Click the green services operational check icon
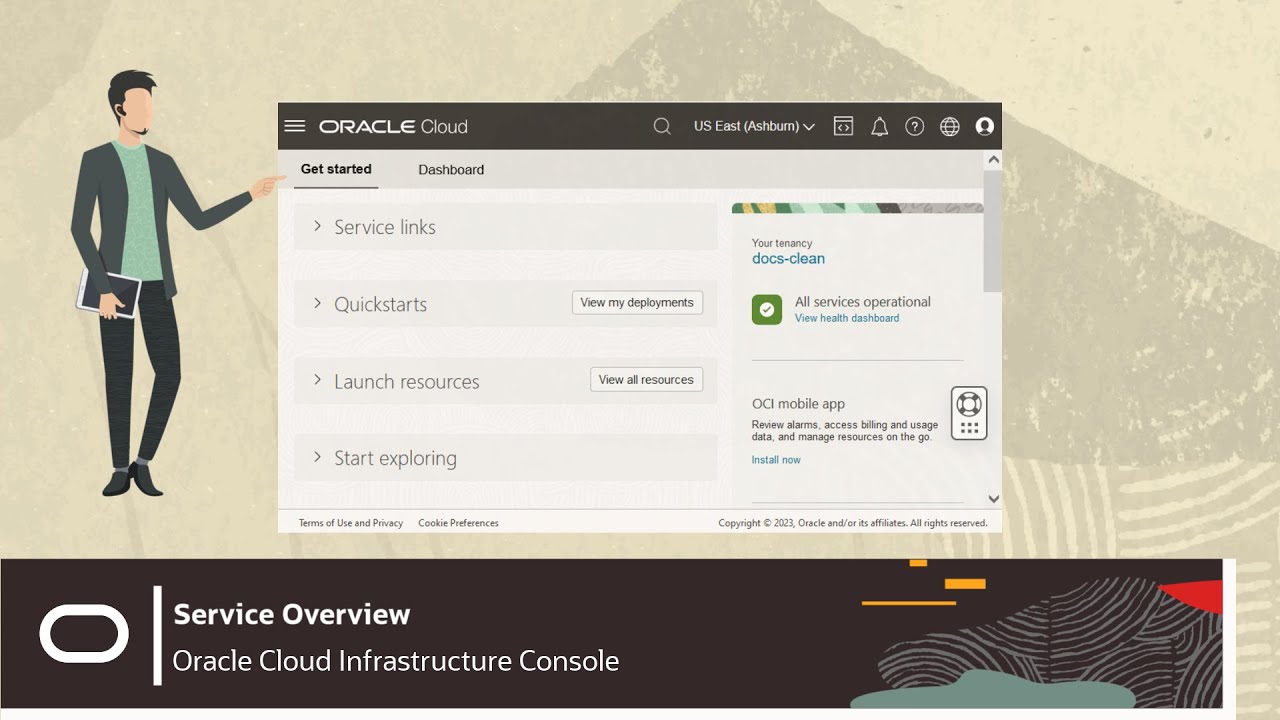This screenshot has height=720, width=1280. coord(767,309)
